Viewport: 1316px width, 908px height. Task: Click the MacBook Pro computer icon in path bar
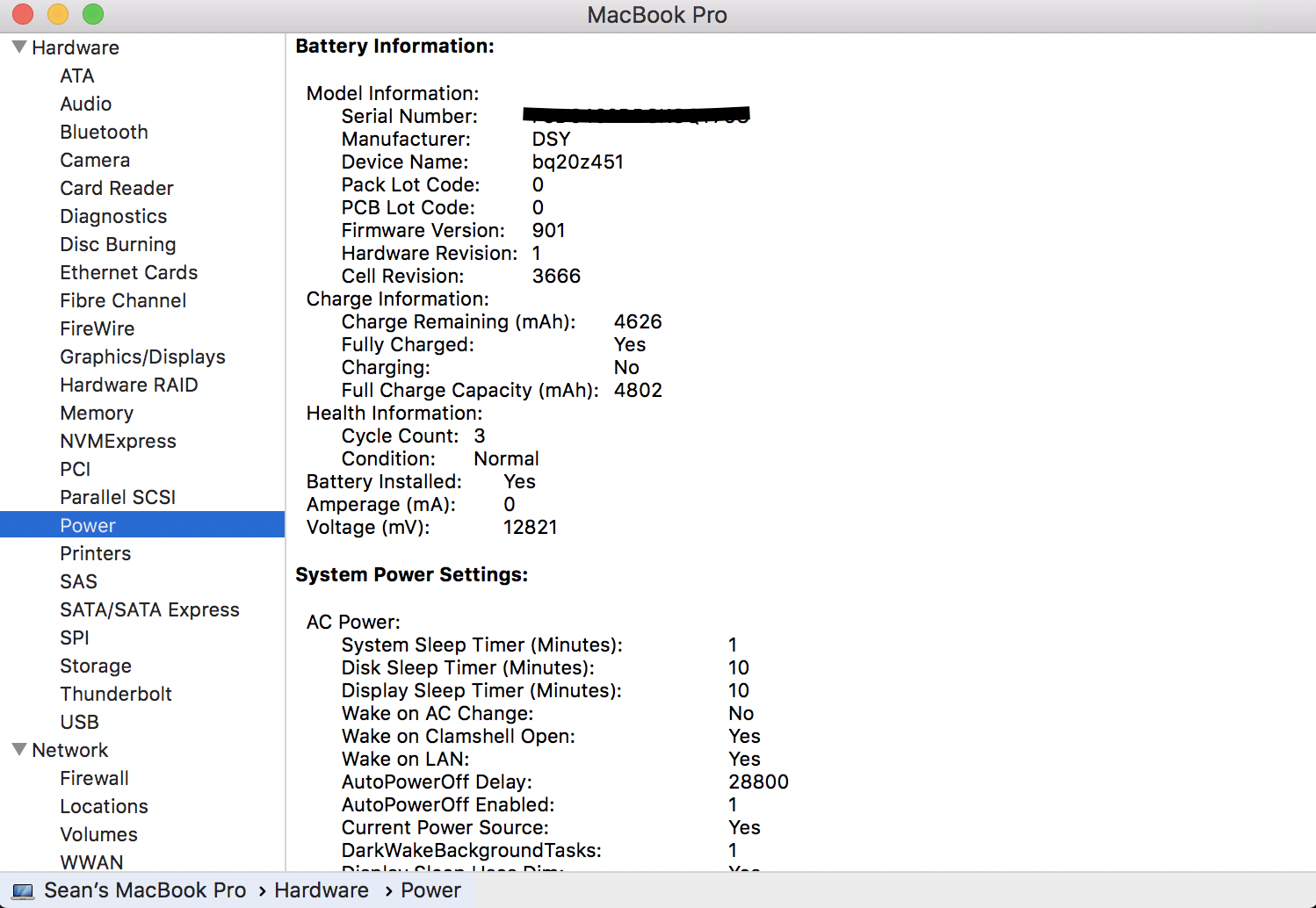point(23,891)
